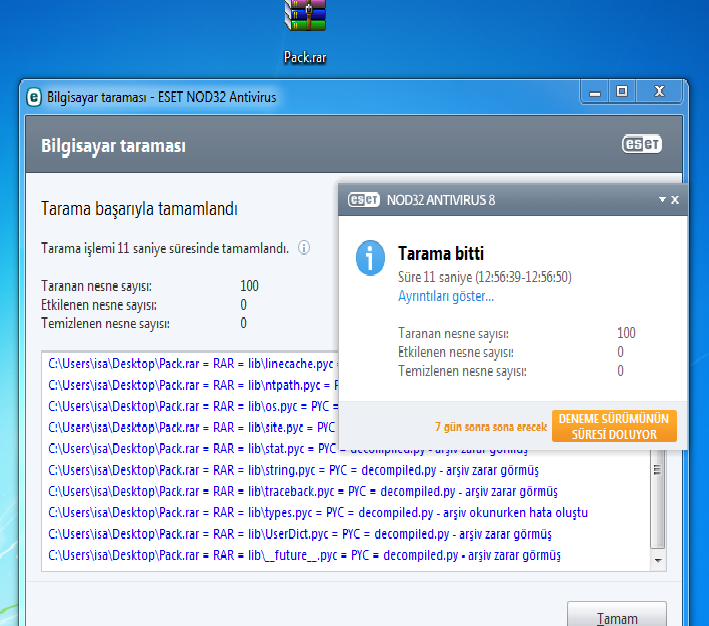
Task: Close the Bilgisayar taraması window
Action: 659,92
